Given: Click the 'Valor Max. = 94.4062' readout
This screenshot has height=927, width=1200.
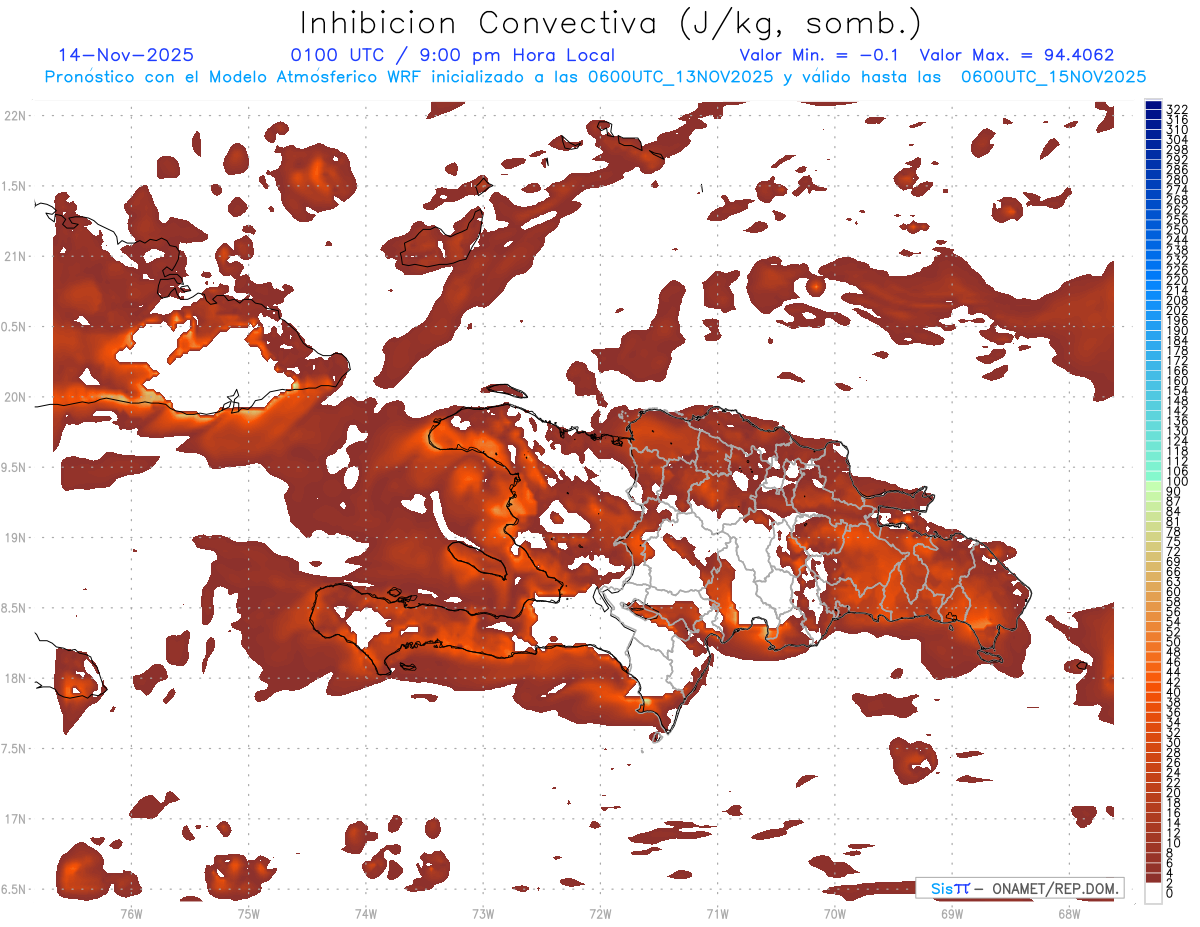Looking at the screenshot, I should [x=1016, y=55].
